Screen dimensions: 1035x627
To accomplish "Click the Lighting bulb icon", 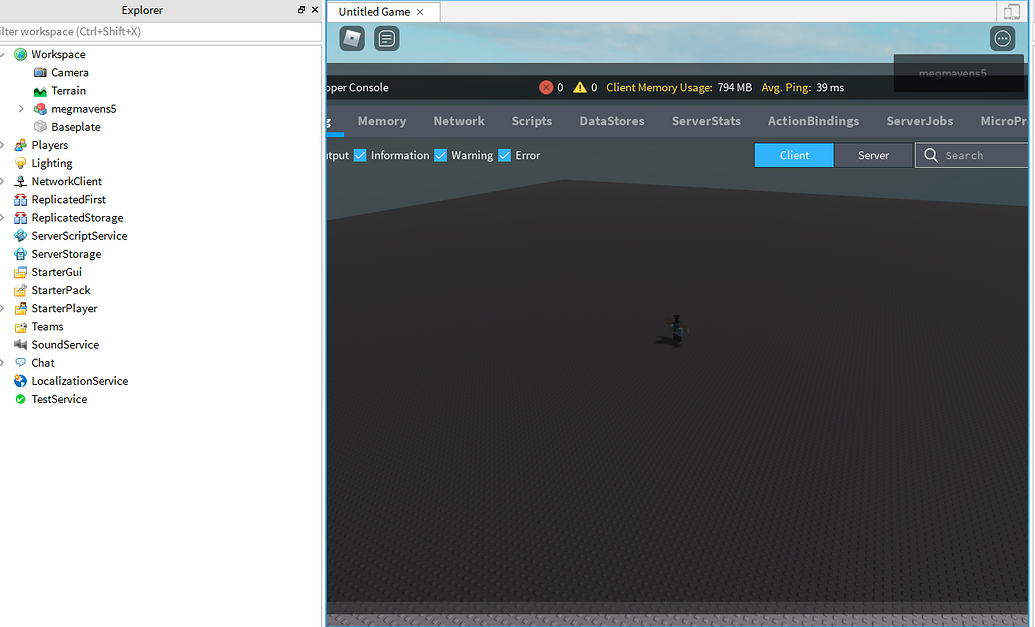I will coord(20,163).
